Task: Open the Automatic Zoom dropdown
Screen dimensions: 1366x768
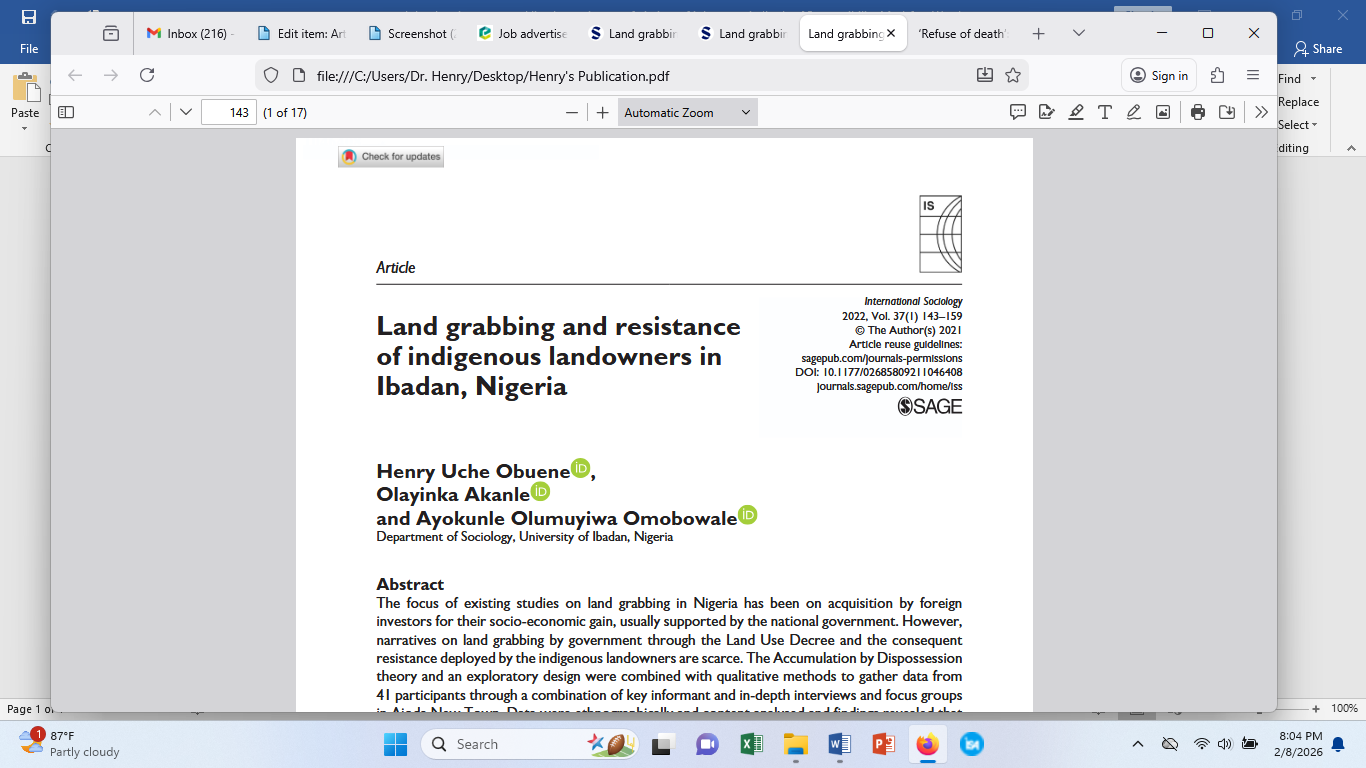Action: [687, 113]
